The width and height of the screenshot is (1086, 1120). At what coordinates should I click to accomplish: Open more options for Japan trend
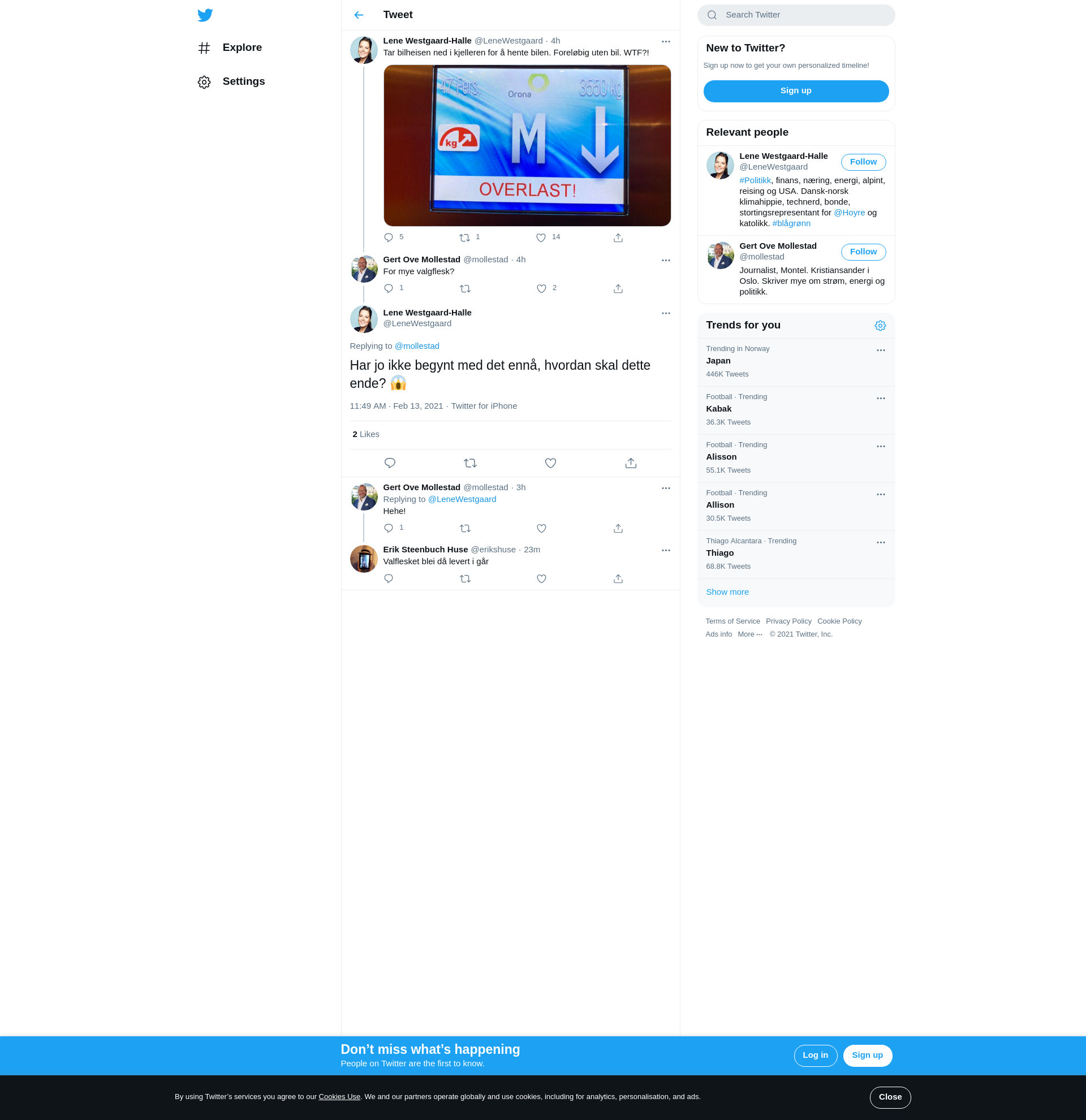[x=881, y=351]
